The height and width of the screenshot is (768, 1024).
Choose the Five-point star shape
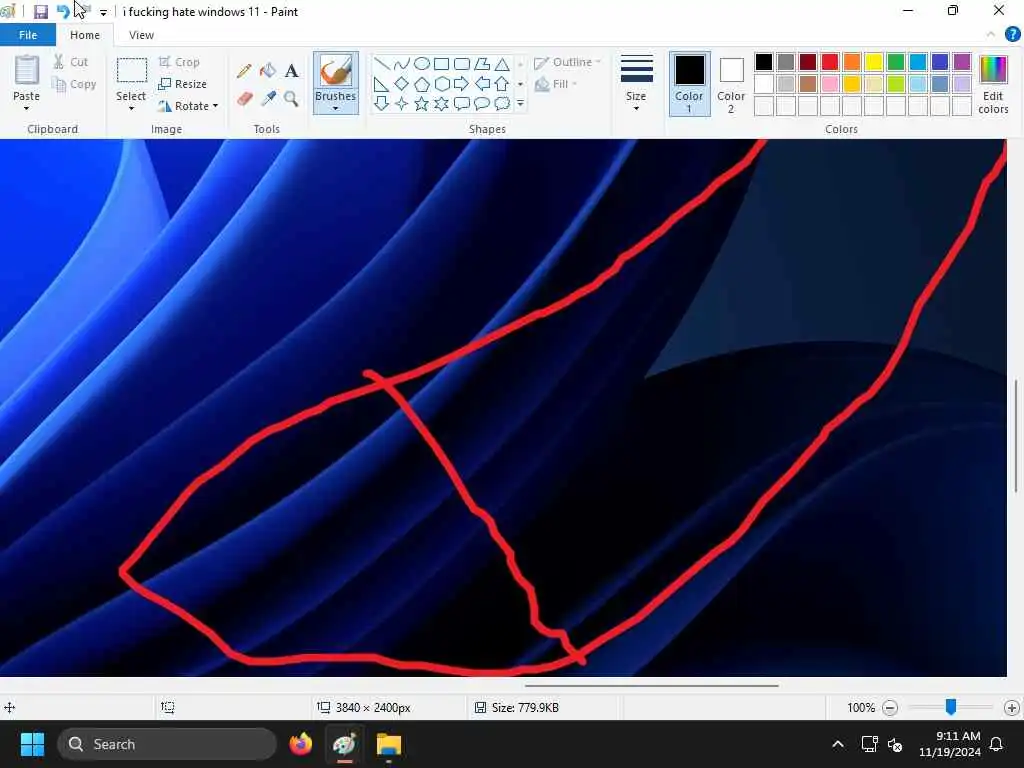422,103
